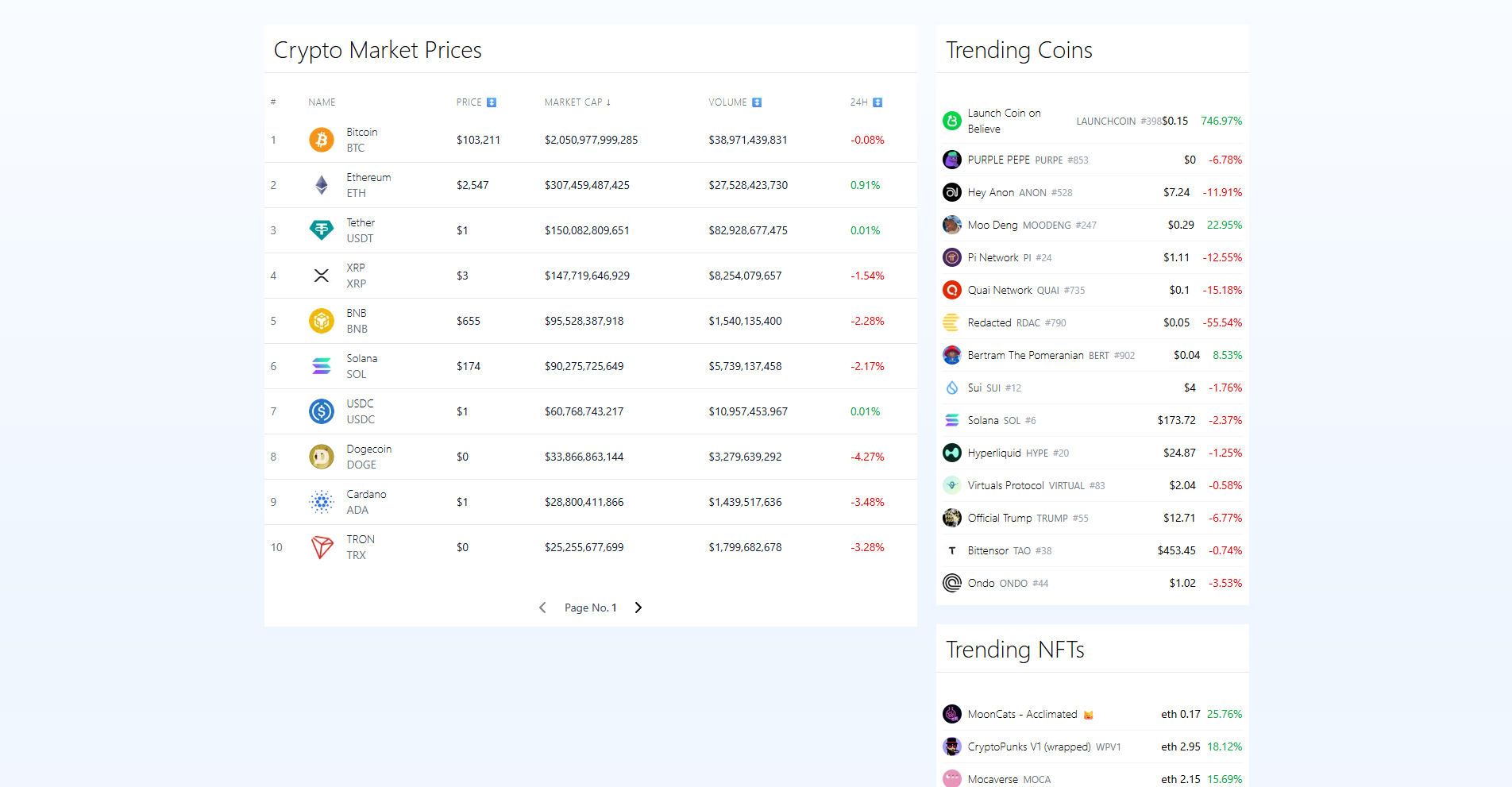Viewport: 1512px width, 787px height.
Task: Click the Dogecoin logo in row 8
Action: click(321, 457)
